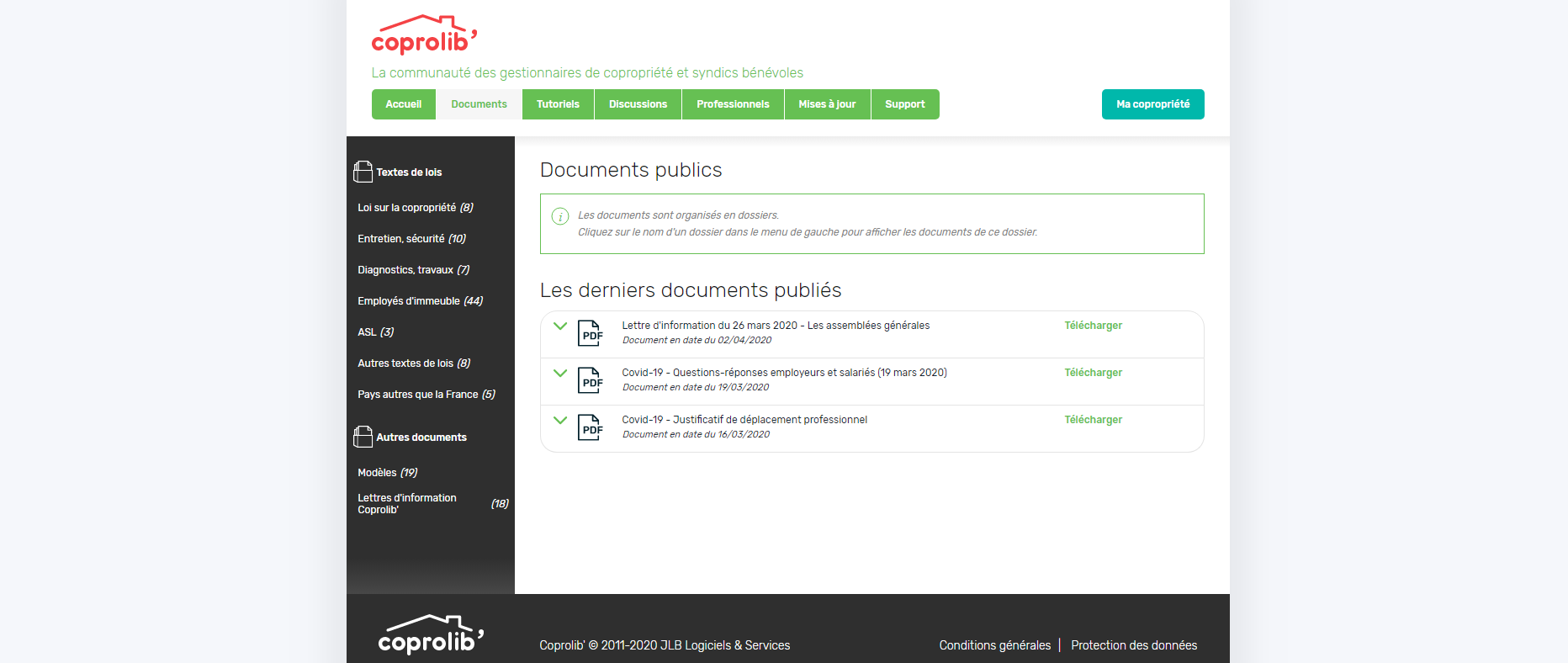Expand the Covid-19 Questions-réponses document row

(x=560, y=374)
